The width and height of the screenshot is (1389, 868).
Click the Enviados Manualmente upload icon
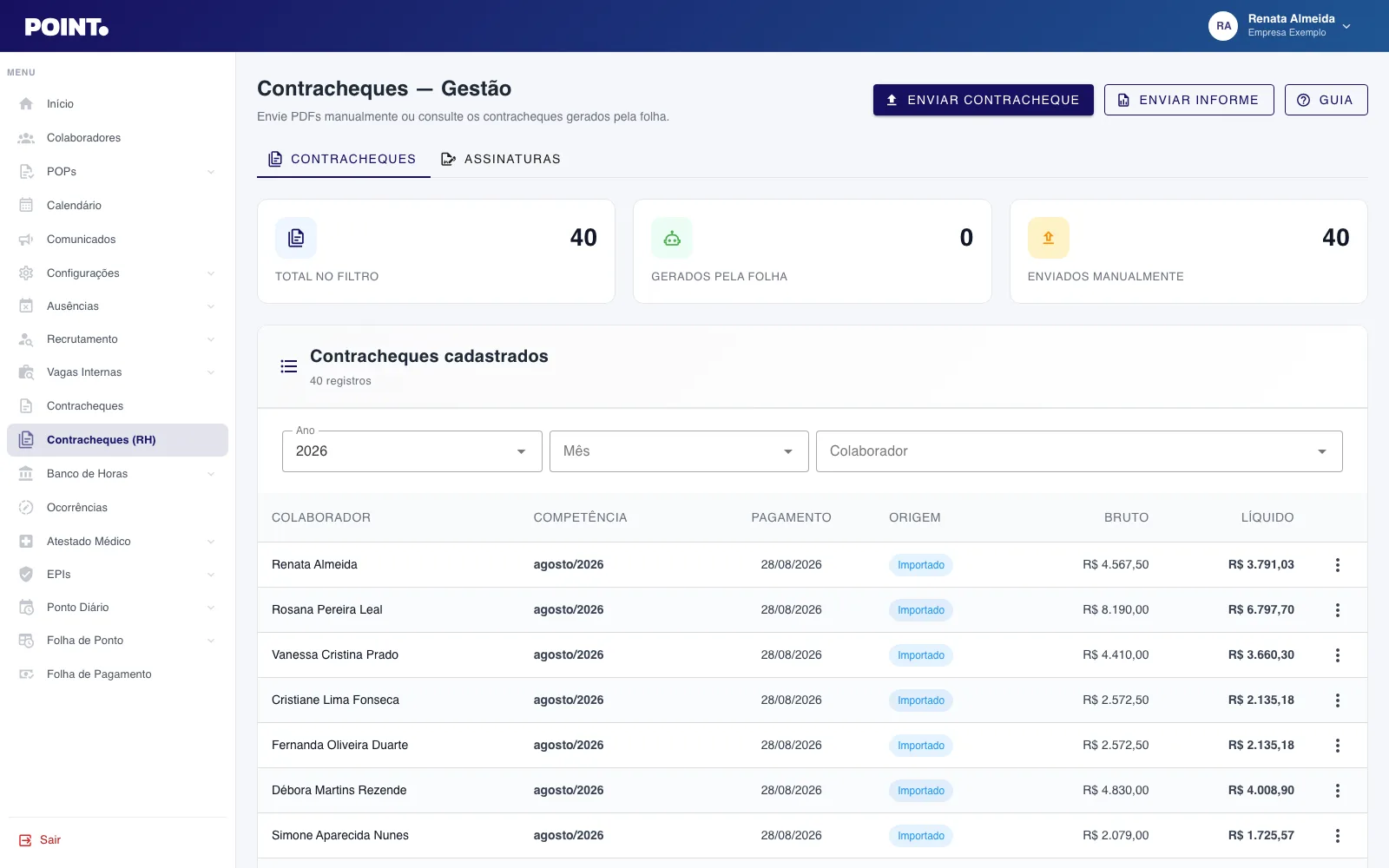pos(1049,238)
